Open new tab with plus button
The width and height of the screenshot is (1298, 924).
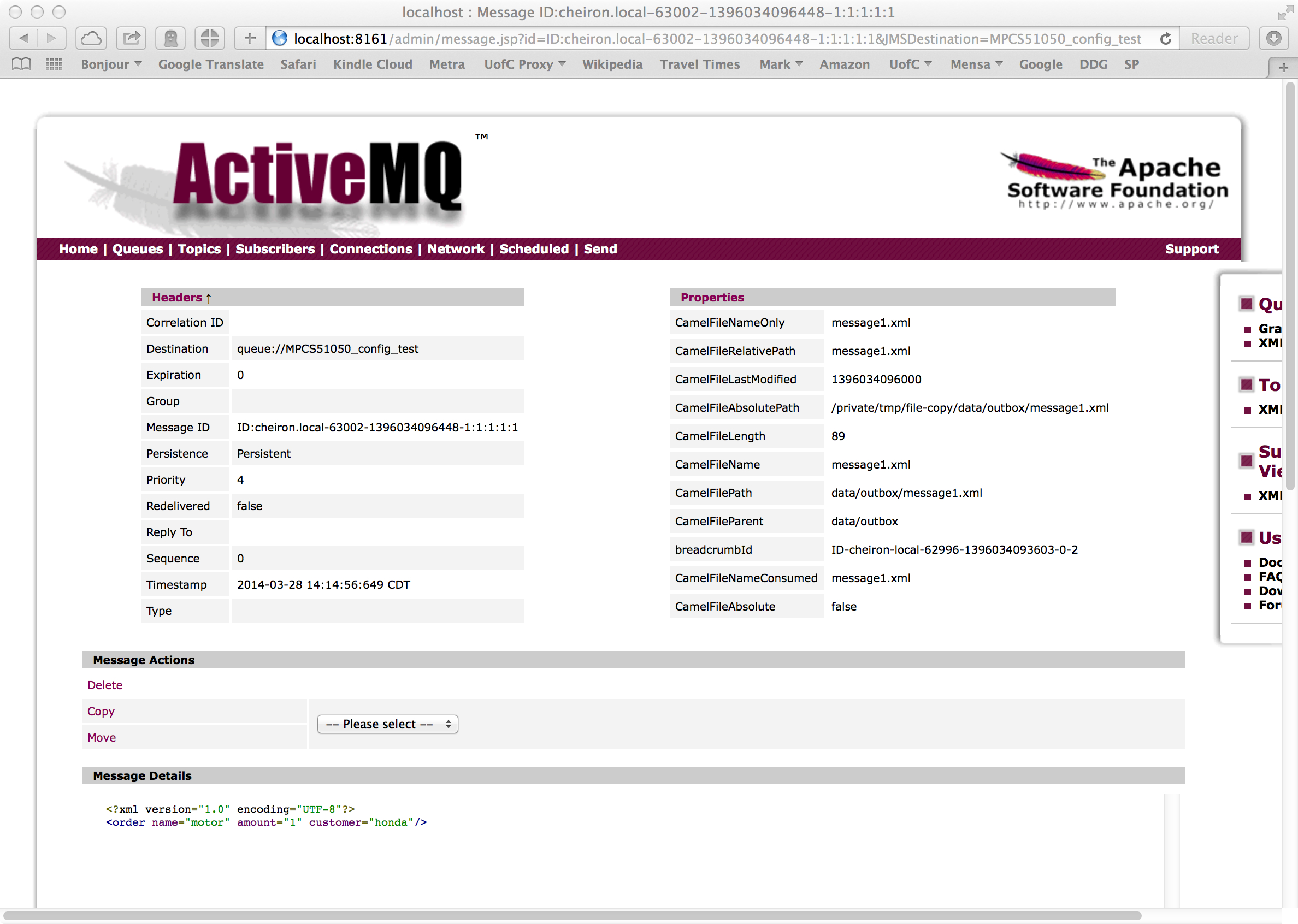1283,67
